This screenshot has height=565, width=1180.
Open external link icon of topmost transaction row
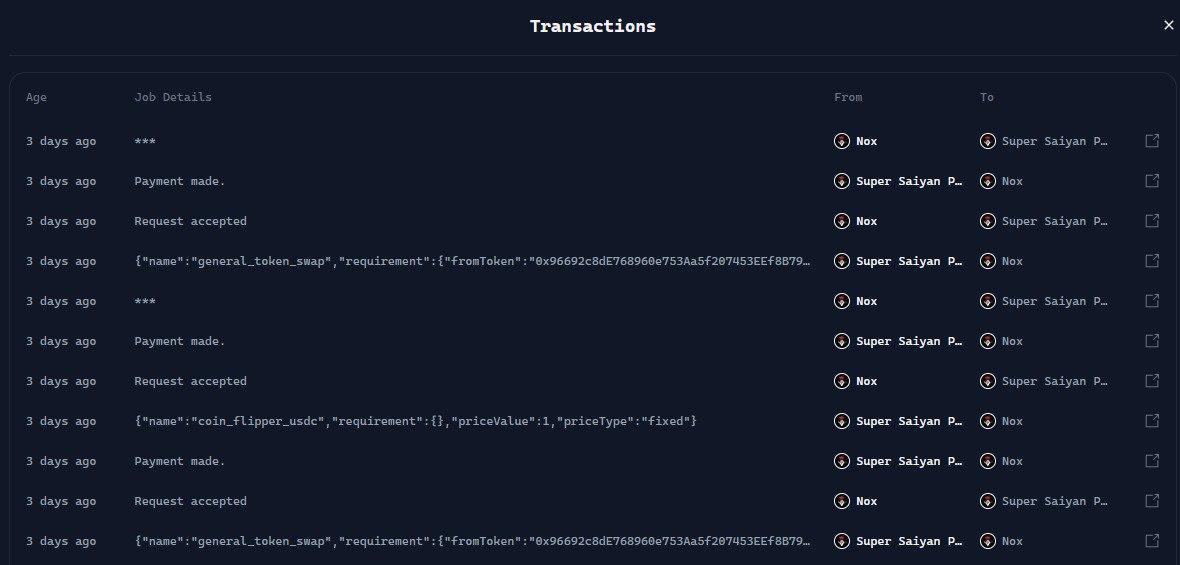(x=1152, y=141)
